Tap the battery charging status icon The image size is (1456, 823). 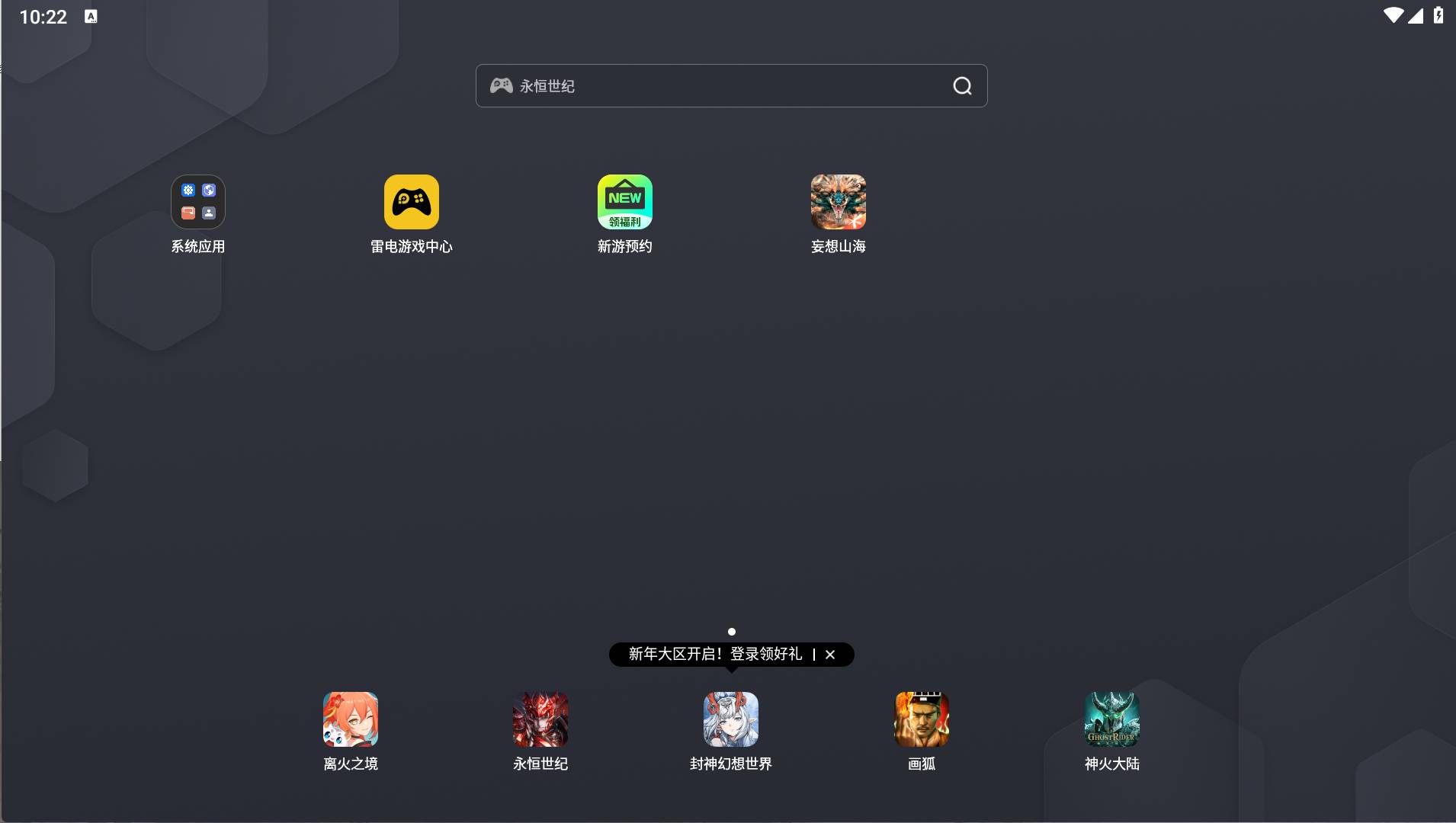click(x=1438, y=16)
